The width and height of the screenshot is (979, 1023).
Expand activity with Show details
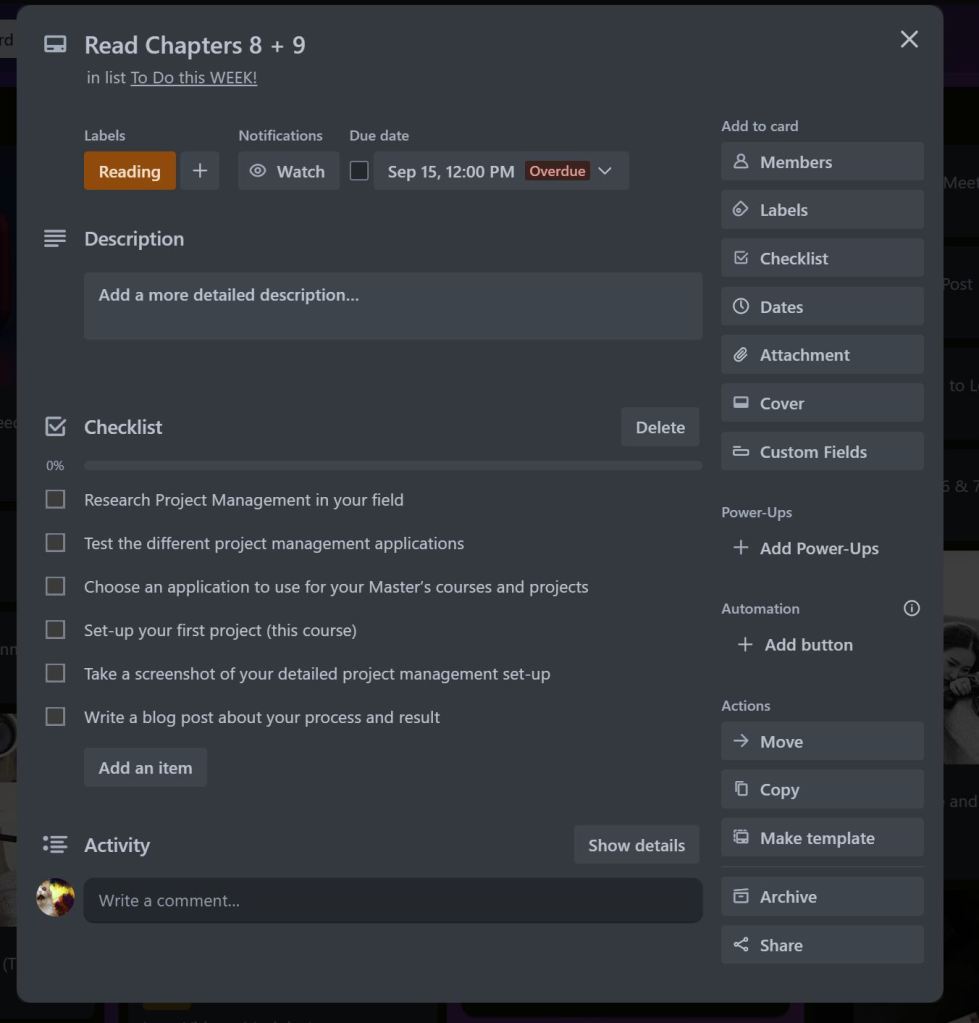(636, 845)
